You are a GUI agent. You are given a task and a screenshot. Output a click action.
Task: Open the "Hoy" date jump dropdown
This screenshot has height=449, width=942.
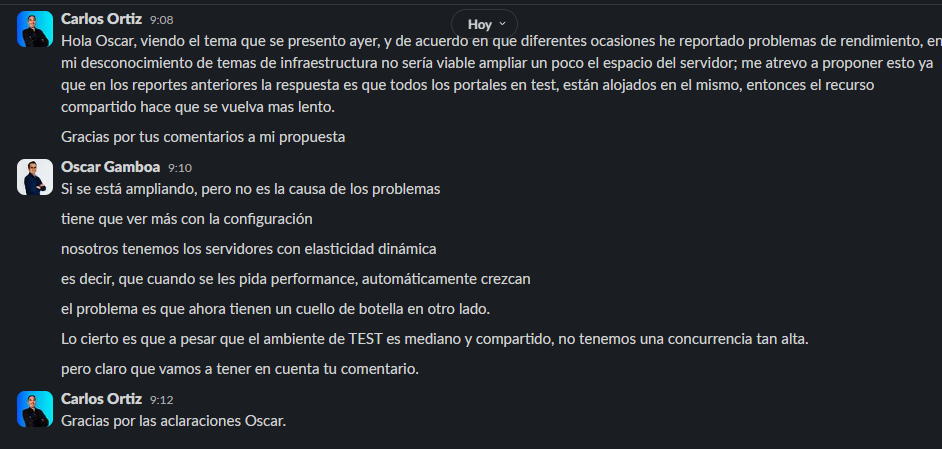(x=487, y=23)
